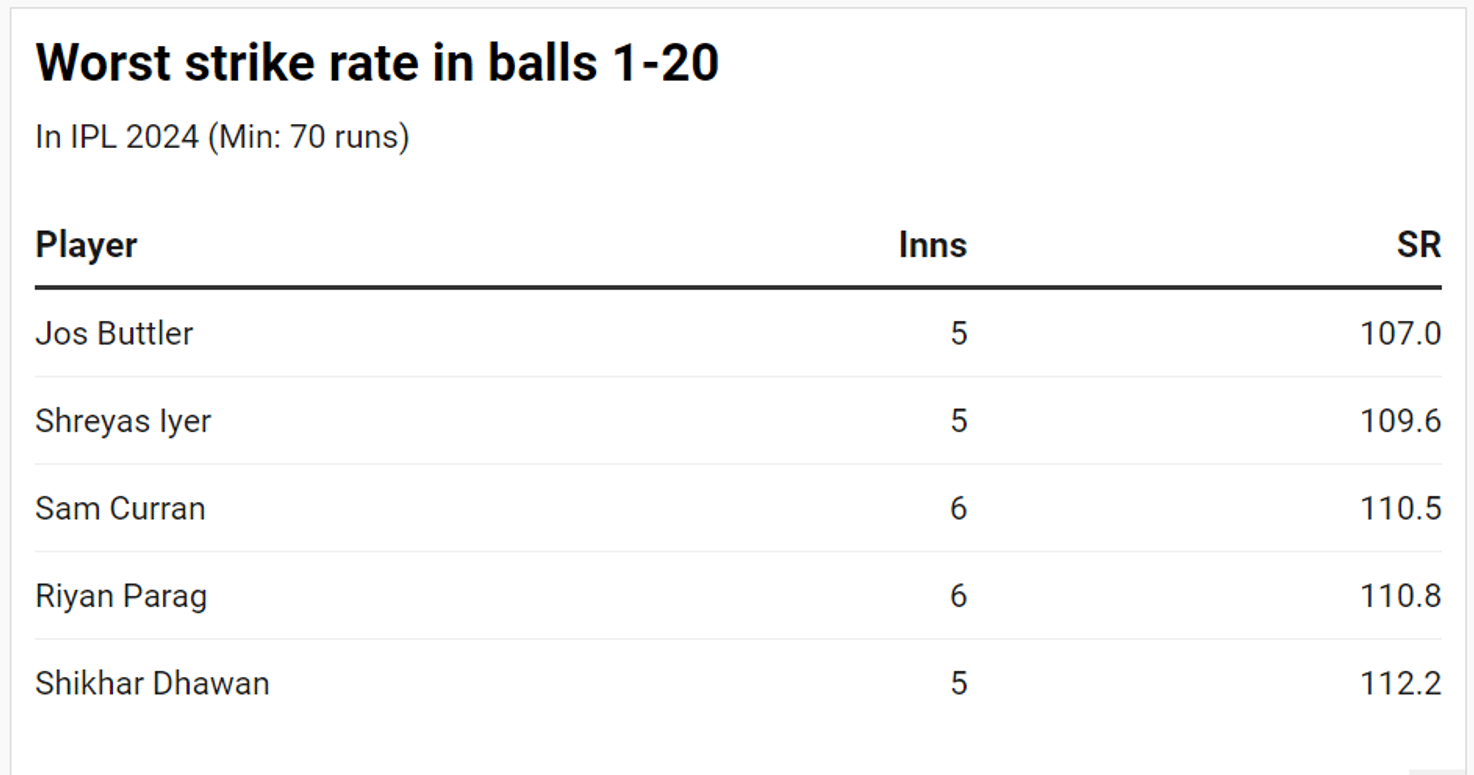Click Shikhar Dhawan's innings count cell
This screenshot has width=1474, height=775.
(958, 684)
